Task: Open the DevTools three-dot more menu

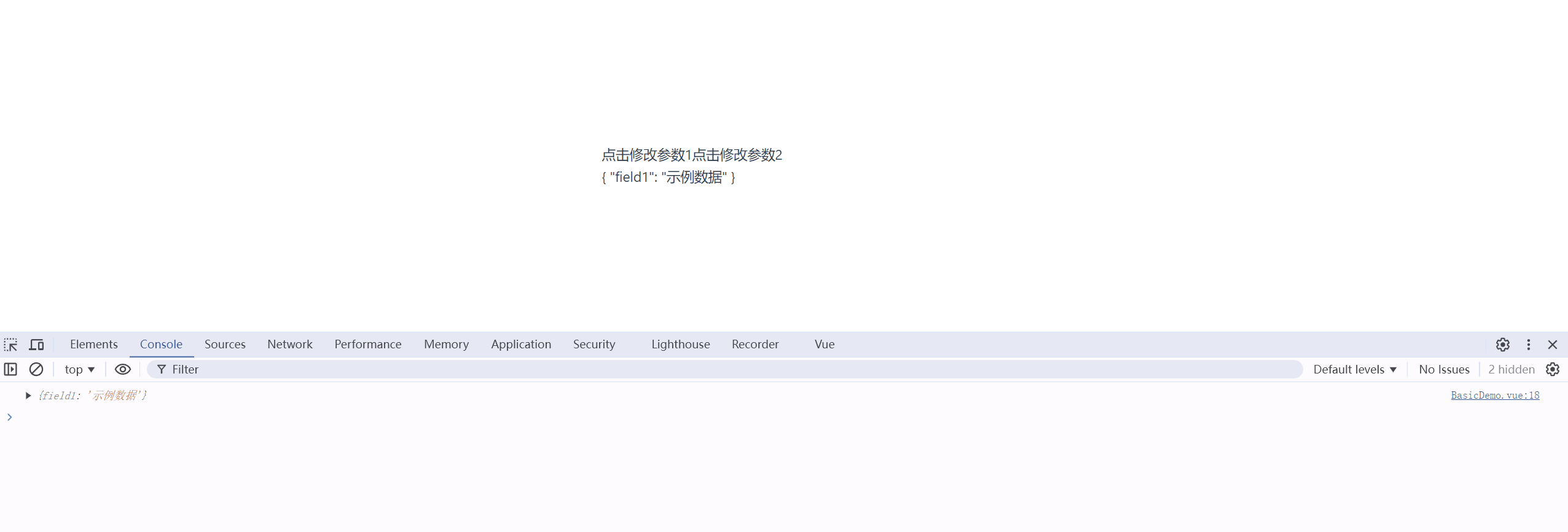Action: (1529, 345)
